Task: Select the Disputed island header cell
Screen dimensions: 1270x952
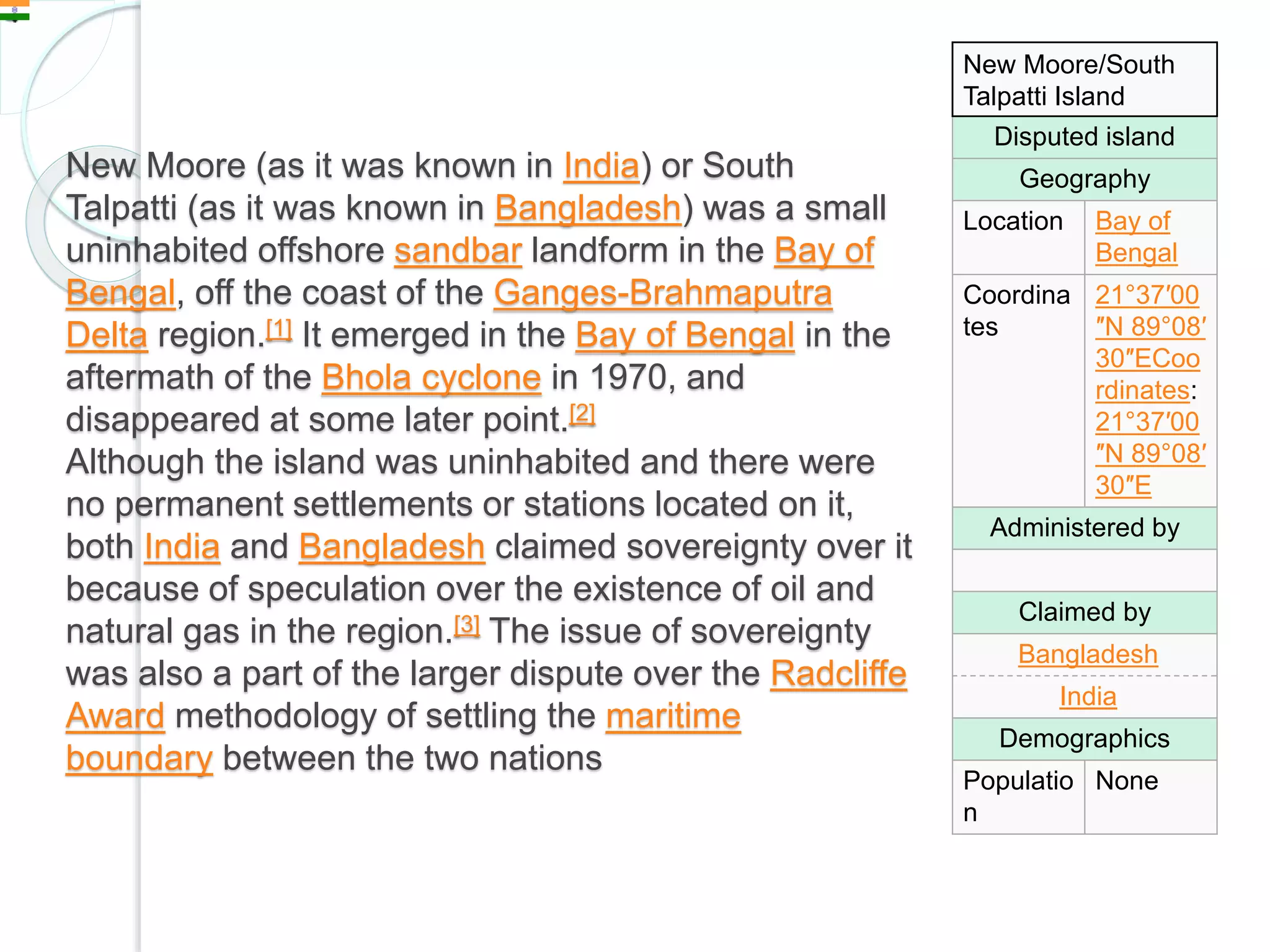Action: tap(1085, 137)
